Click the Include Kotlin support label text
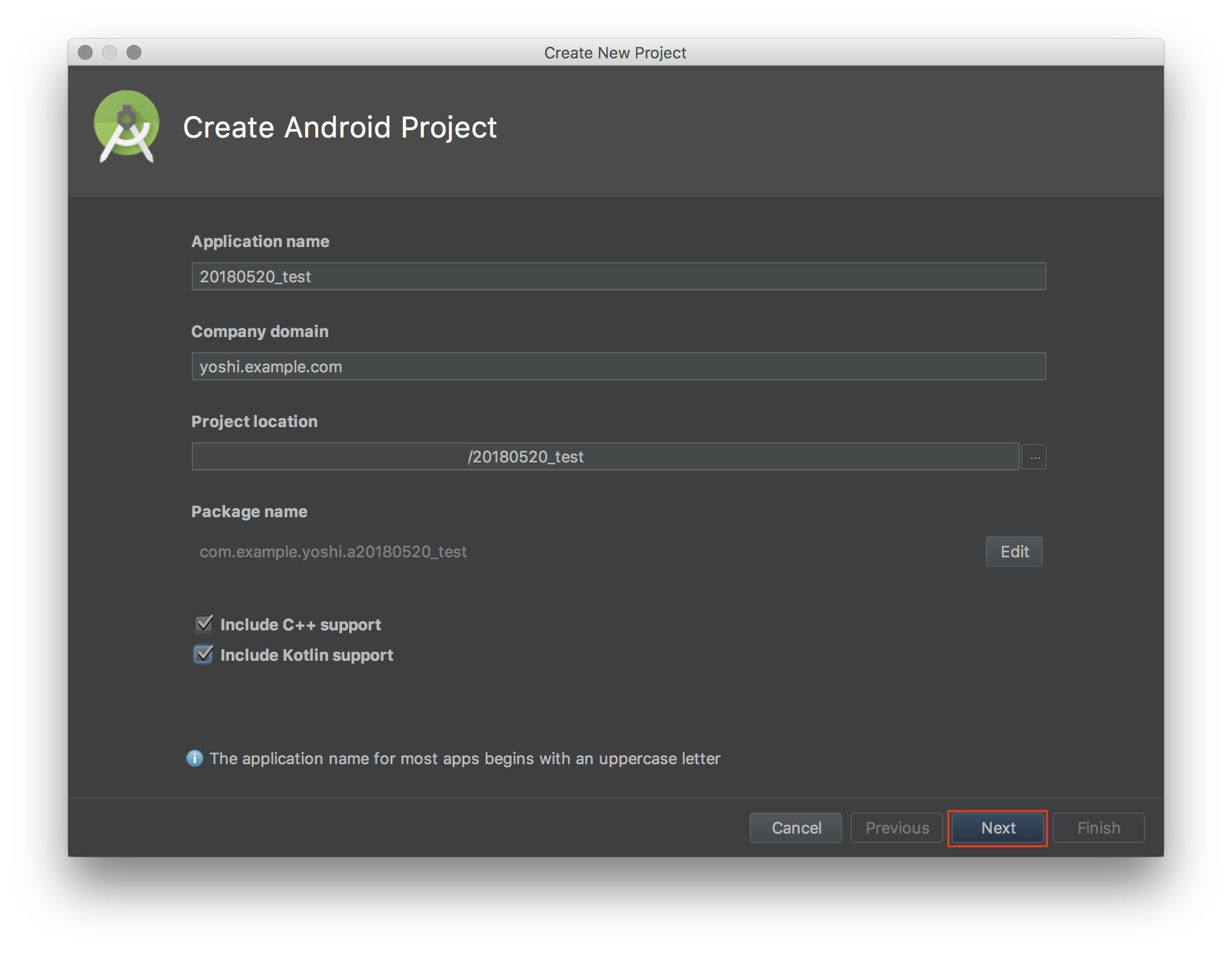The height and width of the screenshot is (954, 1232). point(307,655)
